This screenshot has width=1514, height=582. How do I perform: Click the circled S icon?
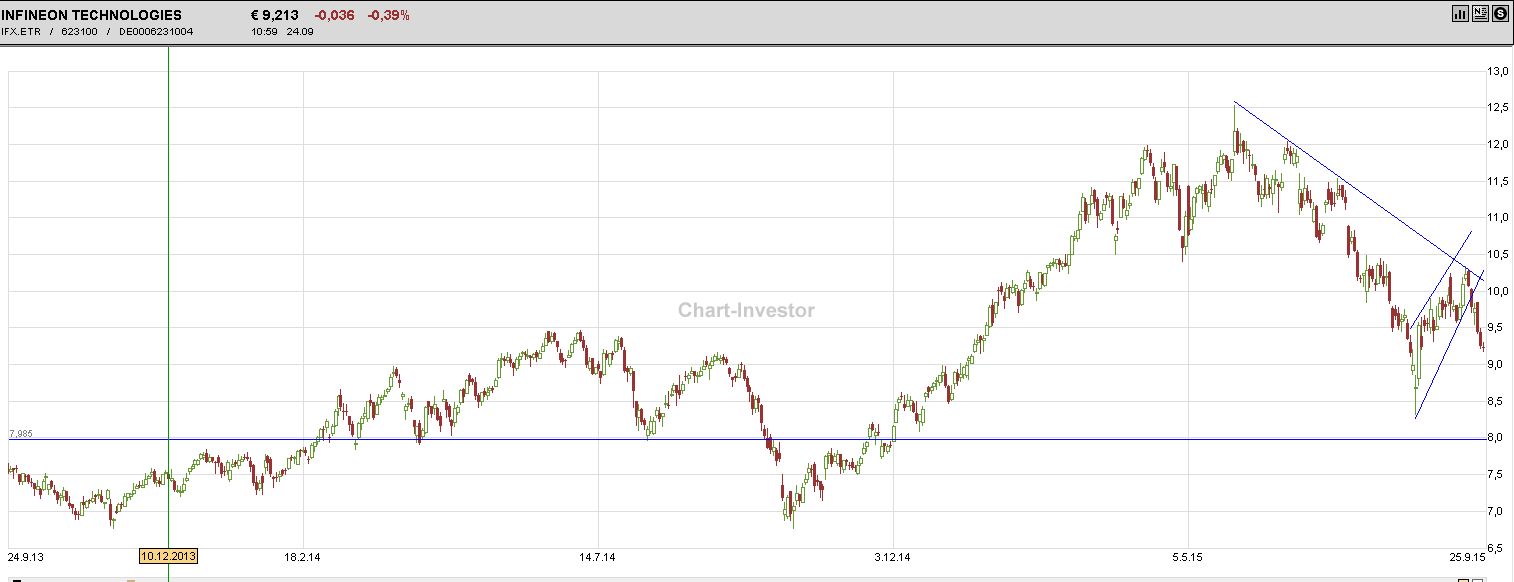[1500, 14]
